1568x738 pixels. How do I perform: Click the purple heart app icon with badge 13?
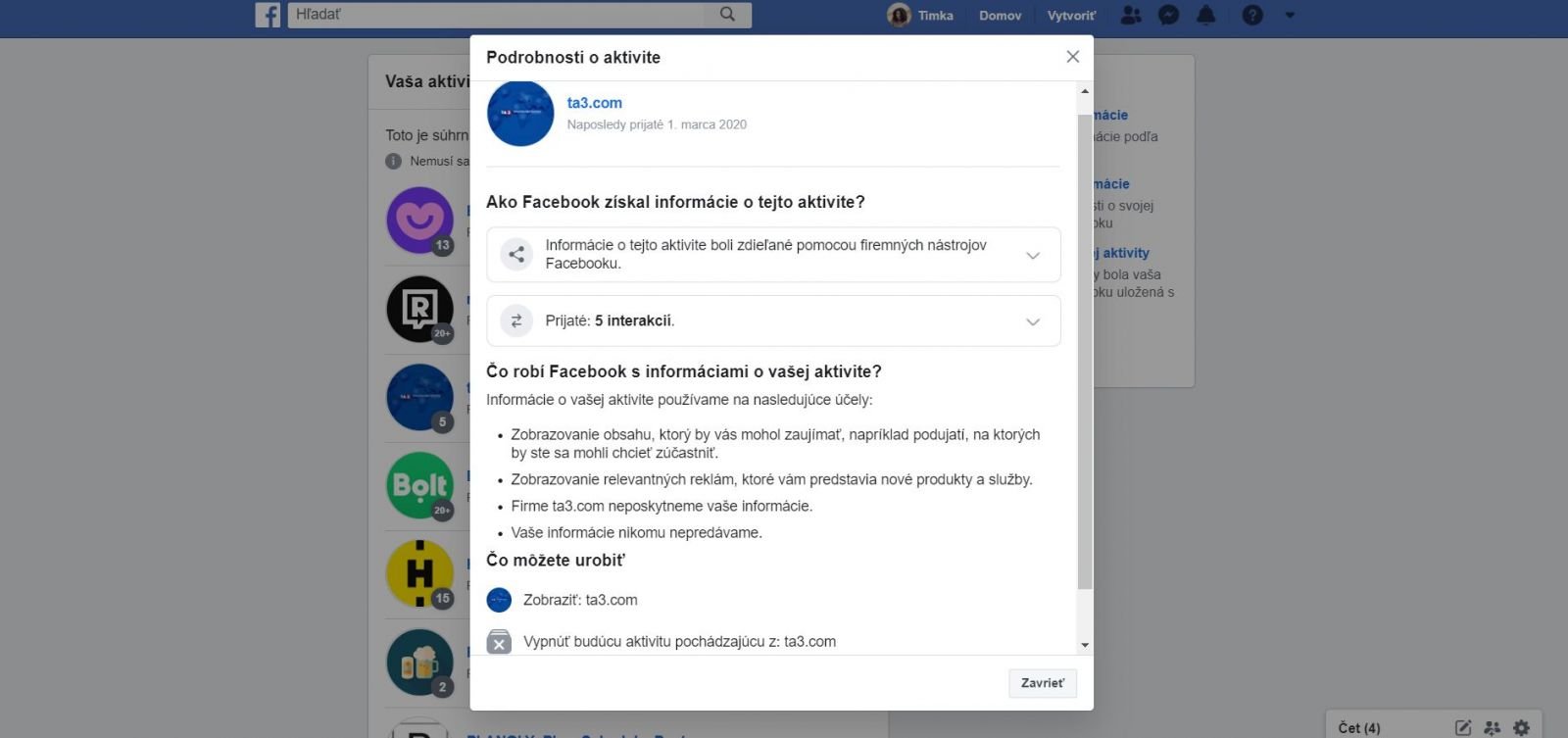pyautogui.click(x=420, y=221)
